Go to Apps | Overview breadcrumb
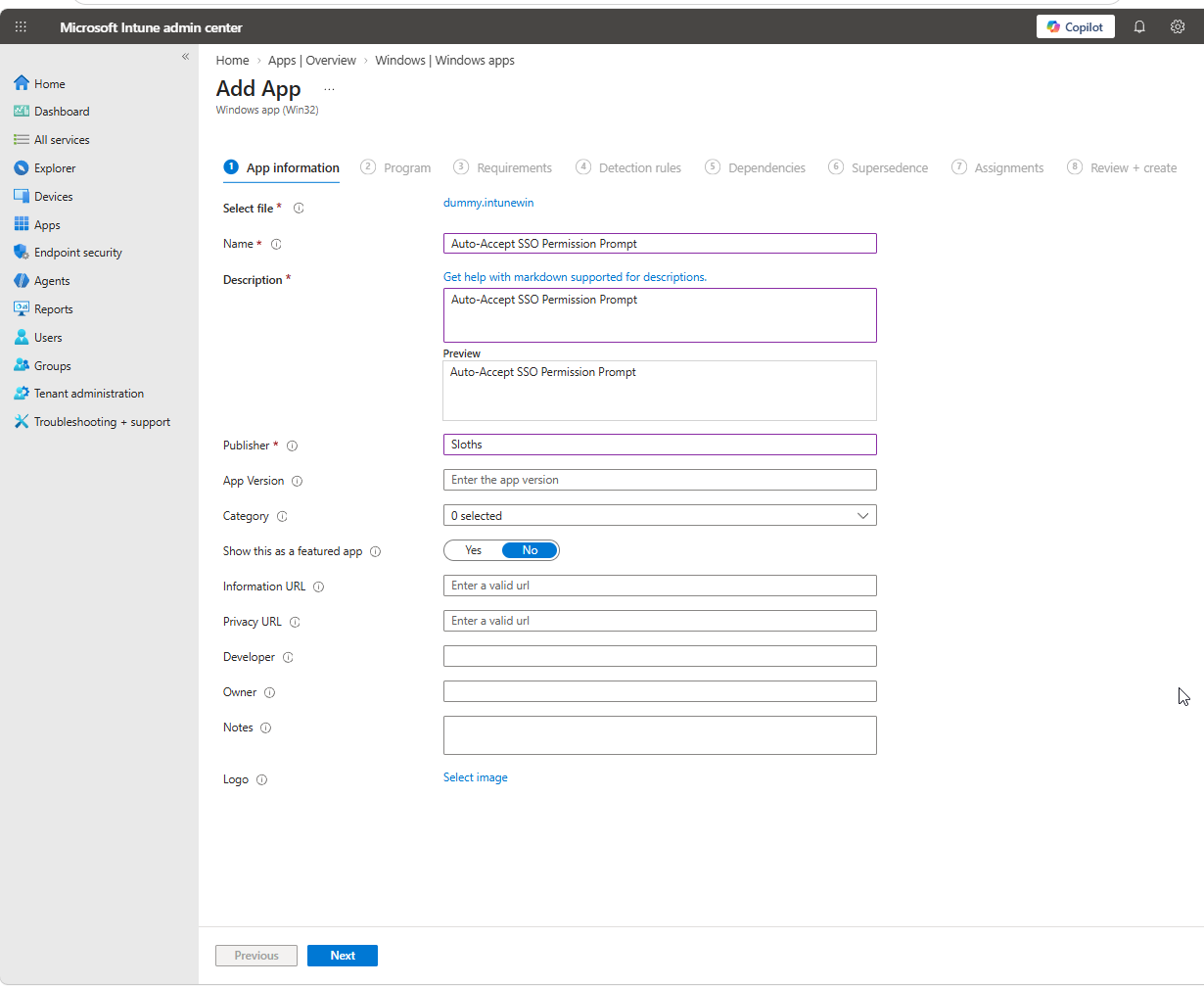The image size is (1204, 986). pyautogui.click(x=312, y=61)
